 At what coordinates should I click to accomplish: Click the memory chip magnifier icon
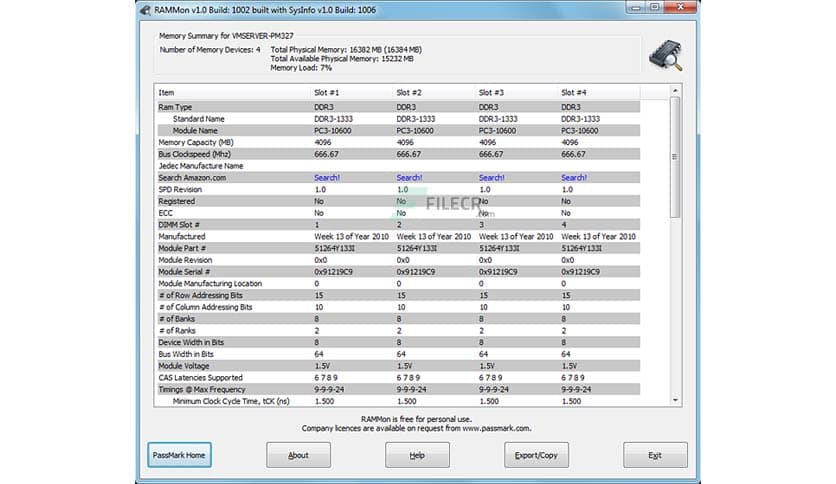point(661,53)
